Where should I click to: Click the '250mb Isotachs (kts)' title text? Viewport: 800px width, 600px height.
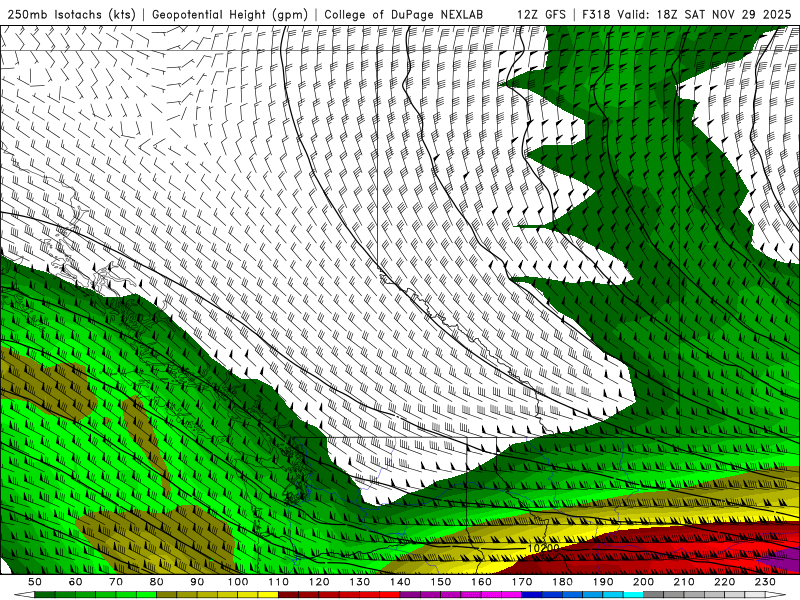click(71, 14)
